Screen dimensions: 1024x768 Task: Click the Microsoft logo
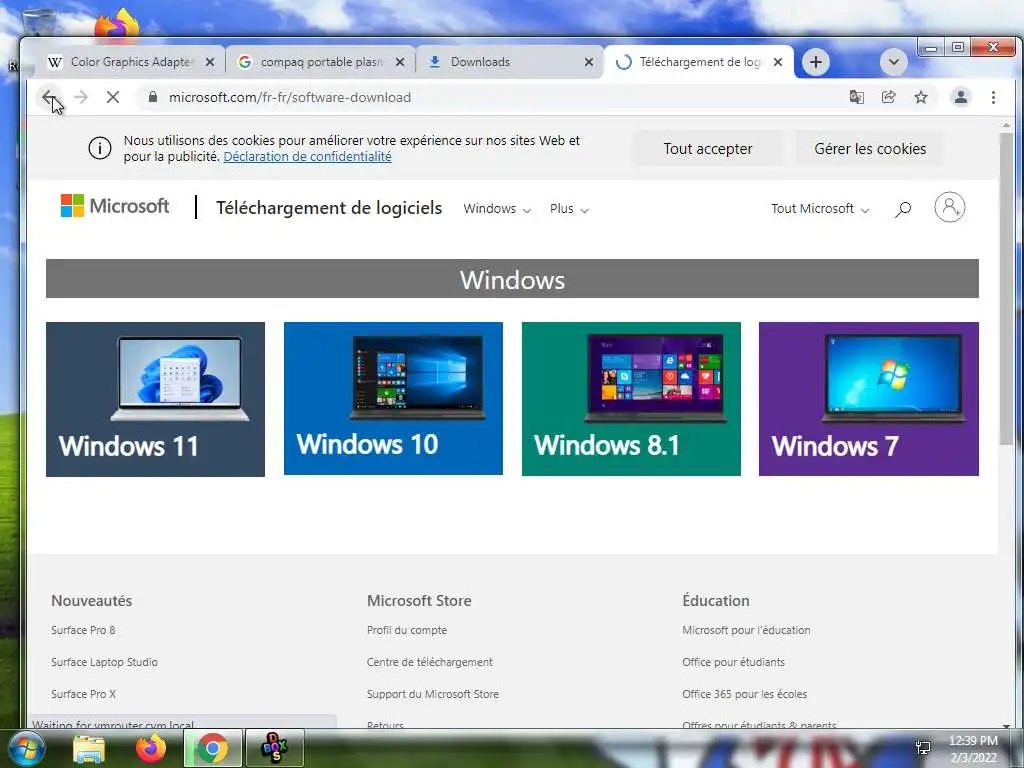point(115,206)
